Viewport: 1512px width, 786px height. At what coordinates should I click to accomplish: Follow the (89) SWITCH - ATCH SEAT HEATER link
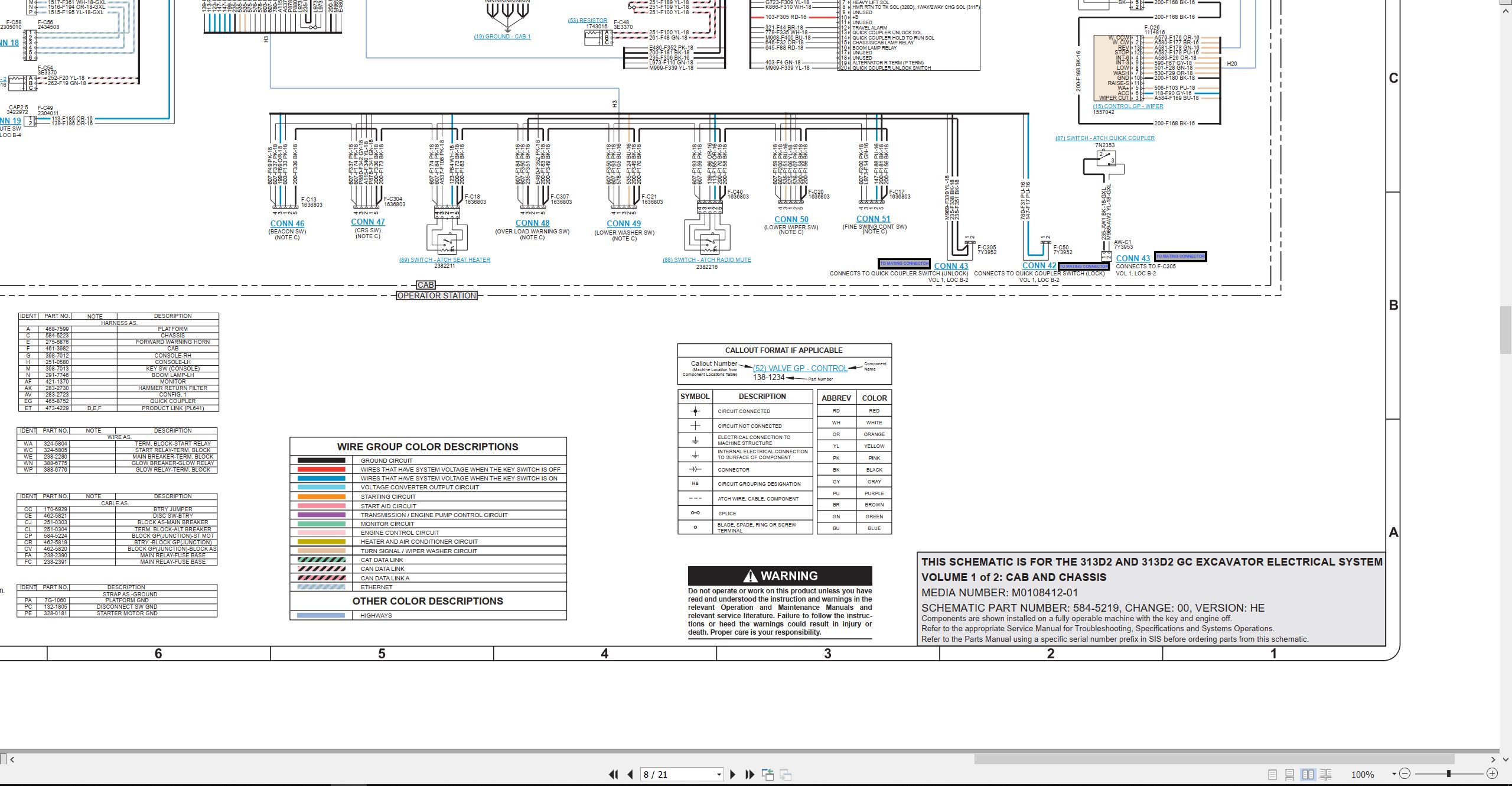[445, 260]
